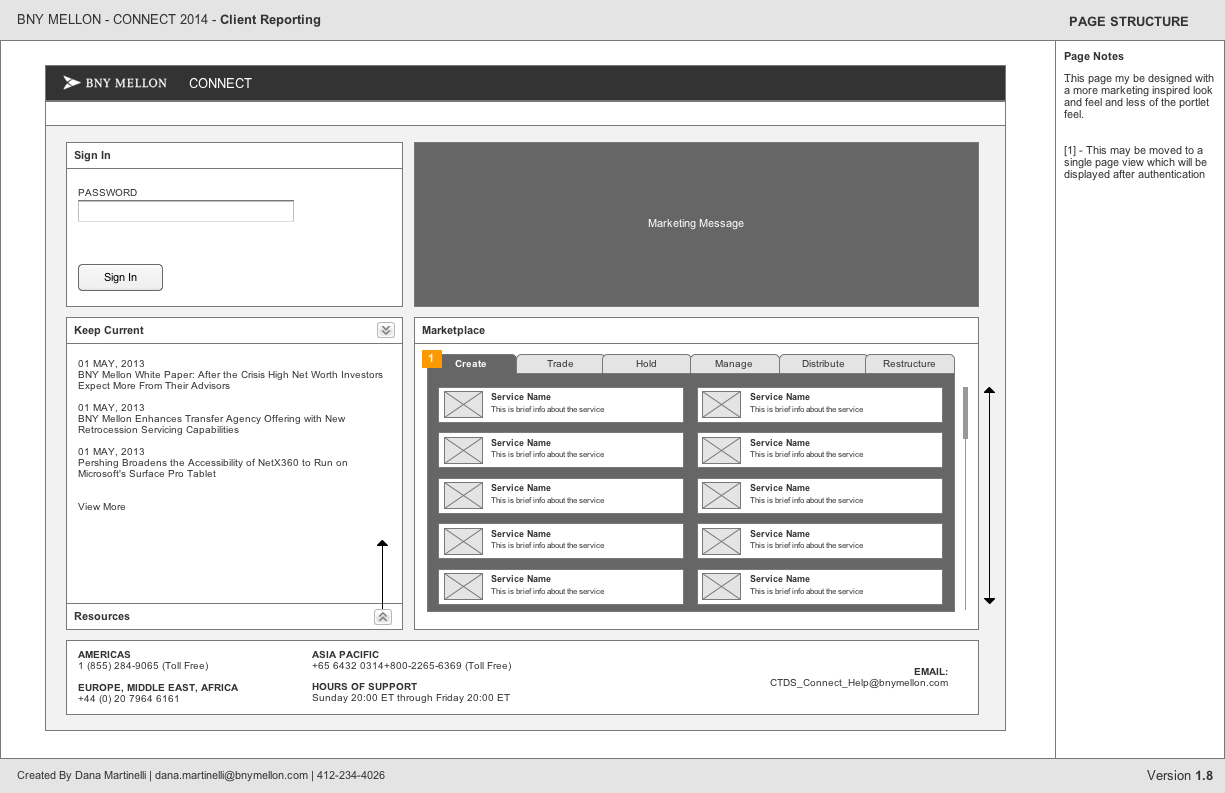Click third row left service image placeholder

[x=463, y=496]
